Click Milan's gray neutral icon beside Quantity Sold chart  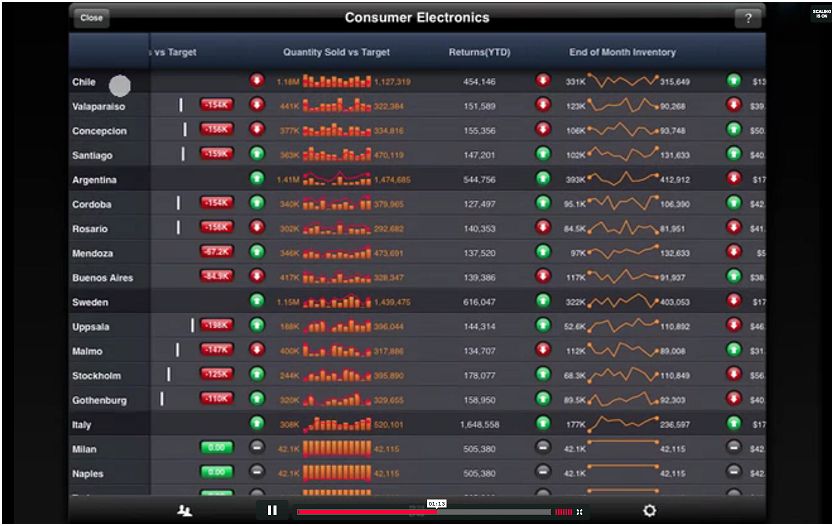[x=257, y=448]
